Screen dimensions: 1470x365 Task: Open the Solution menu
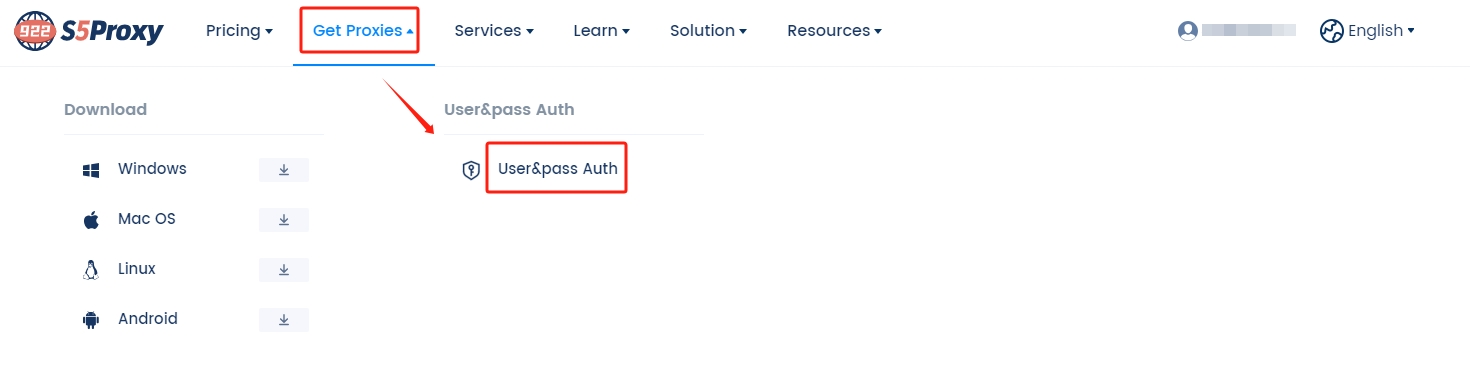pyautogui.click(x=708, y=31)
